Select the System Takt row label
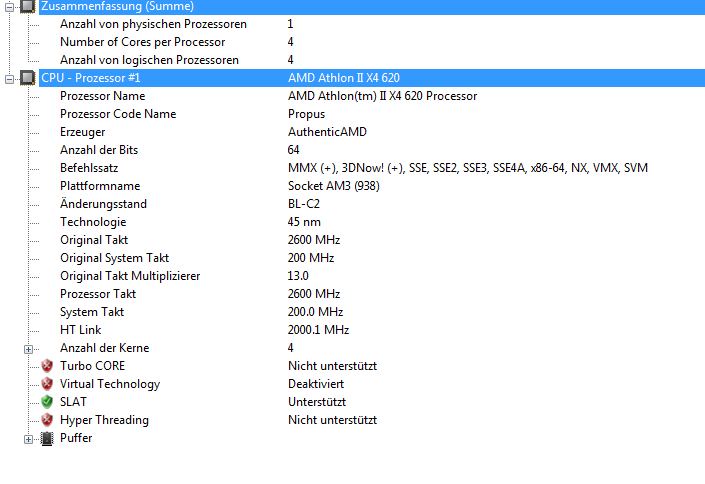 92,312
